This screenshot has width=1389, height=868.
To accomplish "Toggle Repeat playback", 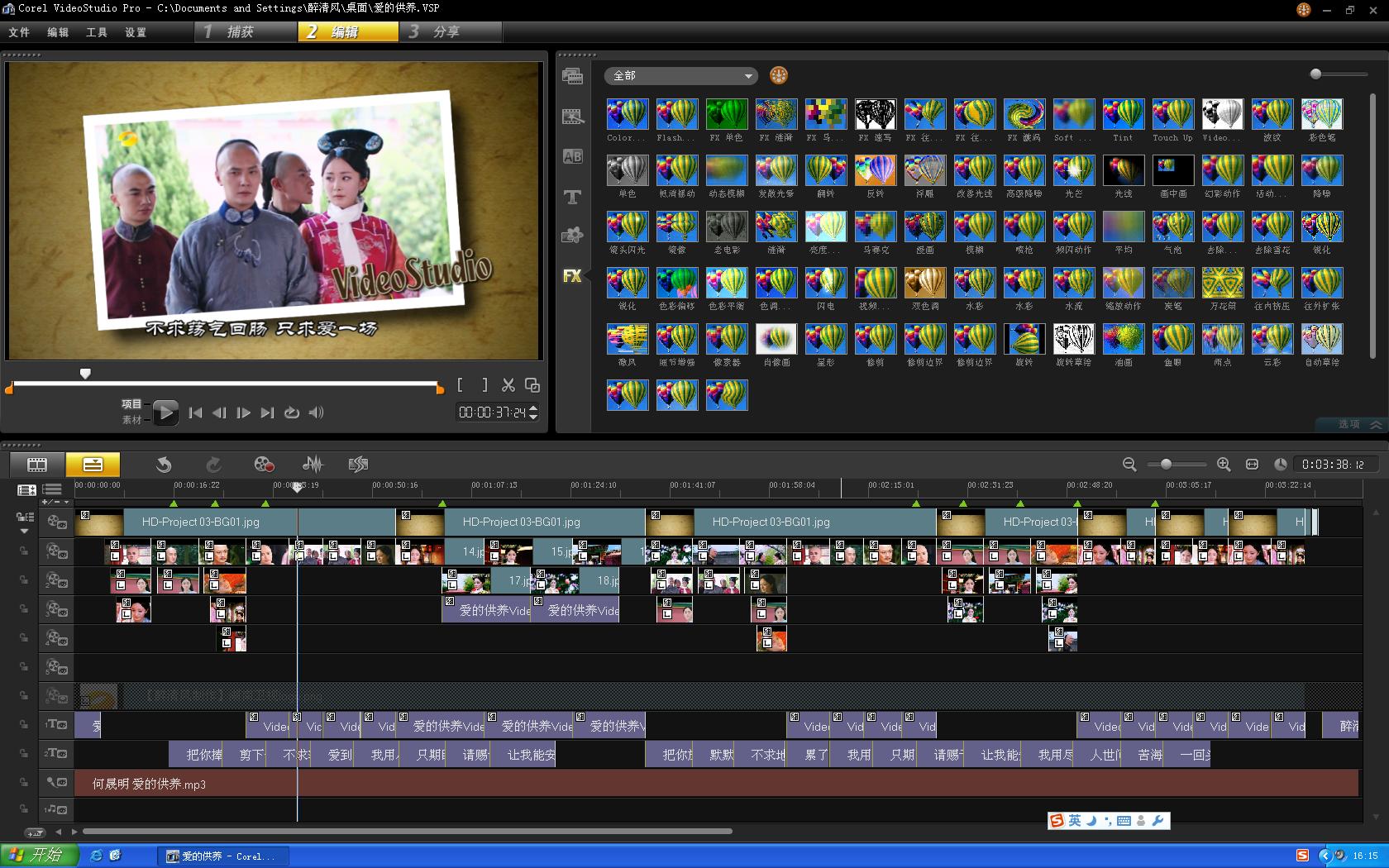I will click(x=292, y=413).
